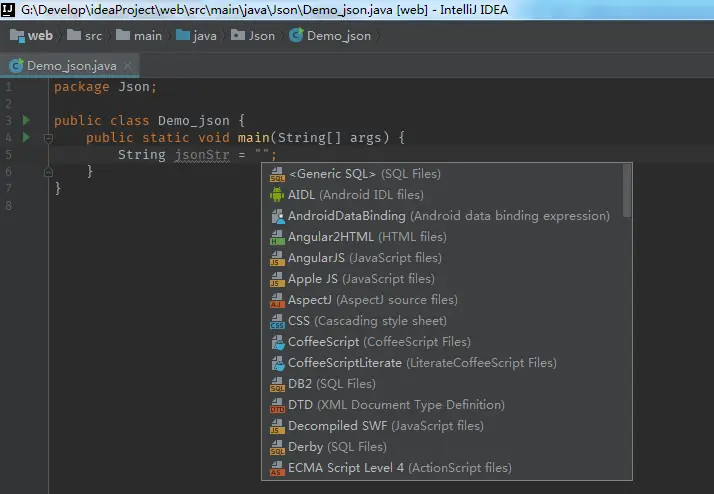Select DTD (XML Document Type Definition)
Image resolution: width=714 pixels, height=494 pixels.
pyautogui.click(x=442, y=405)
